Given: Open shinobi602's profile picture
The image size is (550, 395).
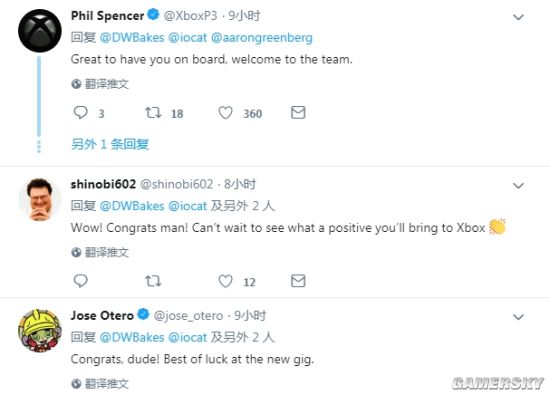Looking at the screenshot, I should (x=40, y=199).
